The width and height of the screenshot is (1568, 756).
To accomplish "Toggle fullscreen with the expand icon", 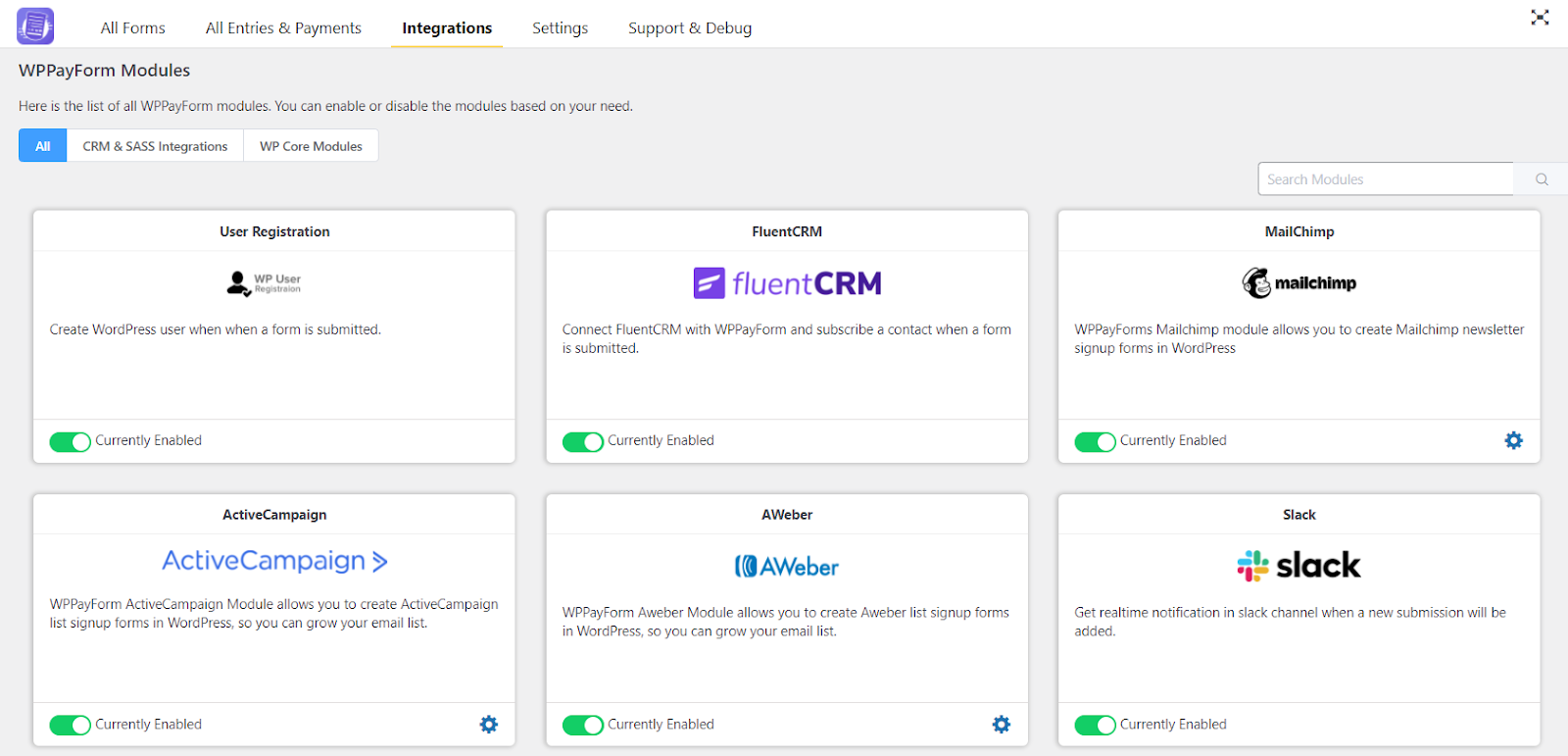I will pyautogui.click(x=1540, y=18).
